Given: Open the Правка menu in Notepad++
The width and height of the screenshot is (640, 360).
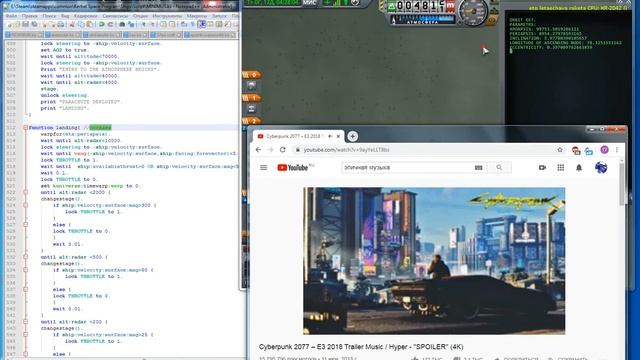Looking at the screenshot, I should 30,16.
